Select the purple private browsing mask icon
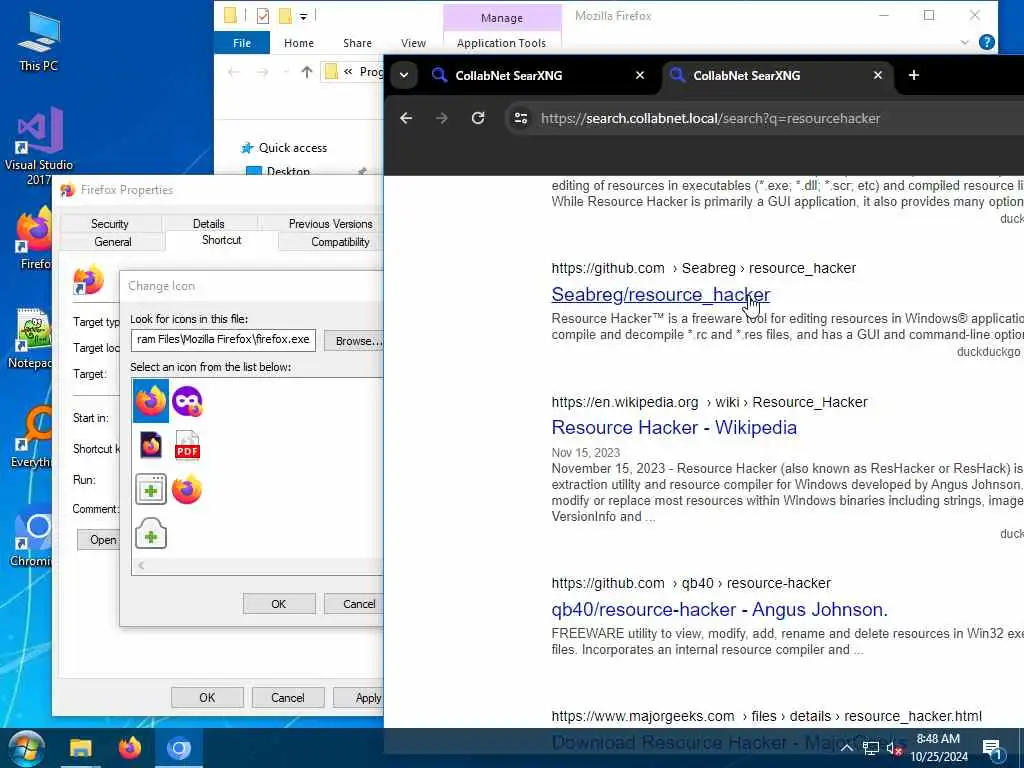This screenshot has height=768, width=1024. (187, 401)
